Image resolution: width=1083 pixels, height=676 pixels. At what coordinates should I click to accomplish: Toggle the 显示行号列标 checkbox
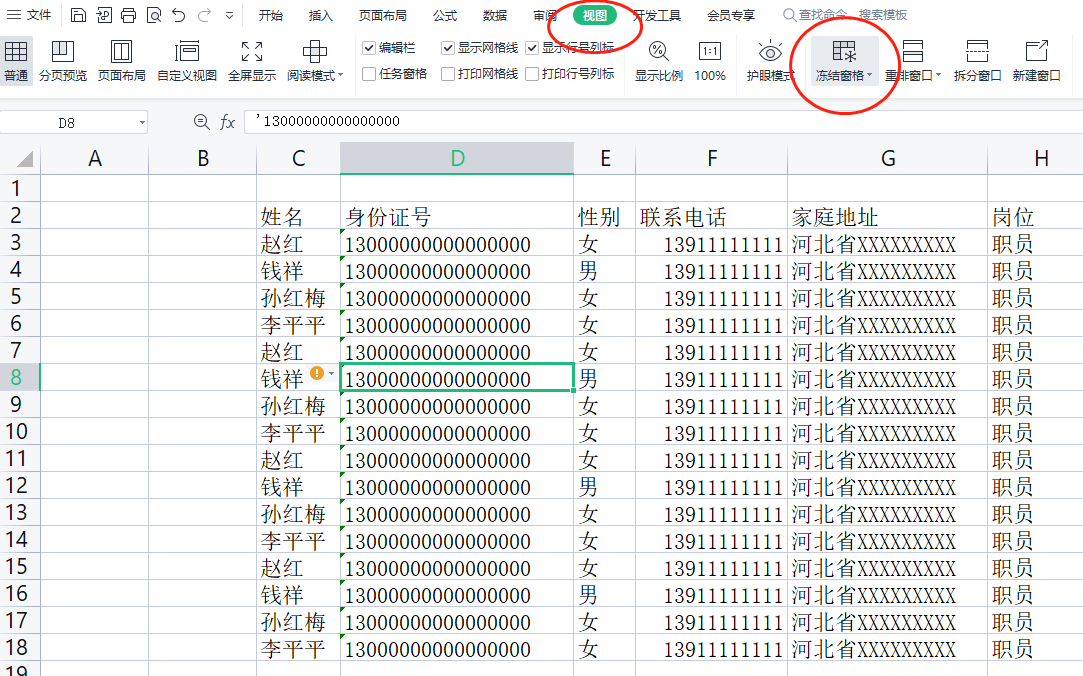532,48
